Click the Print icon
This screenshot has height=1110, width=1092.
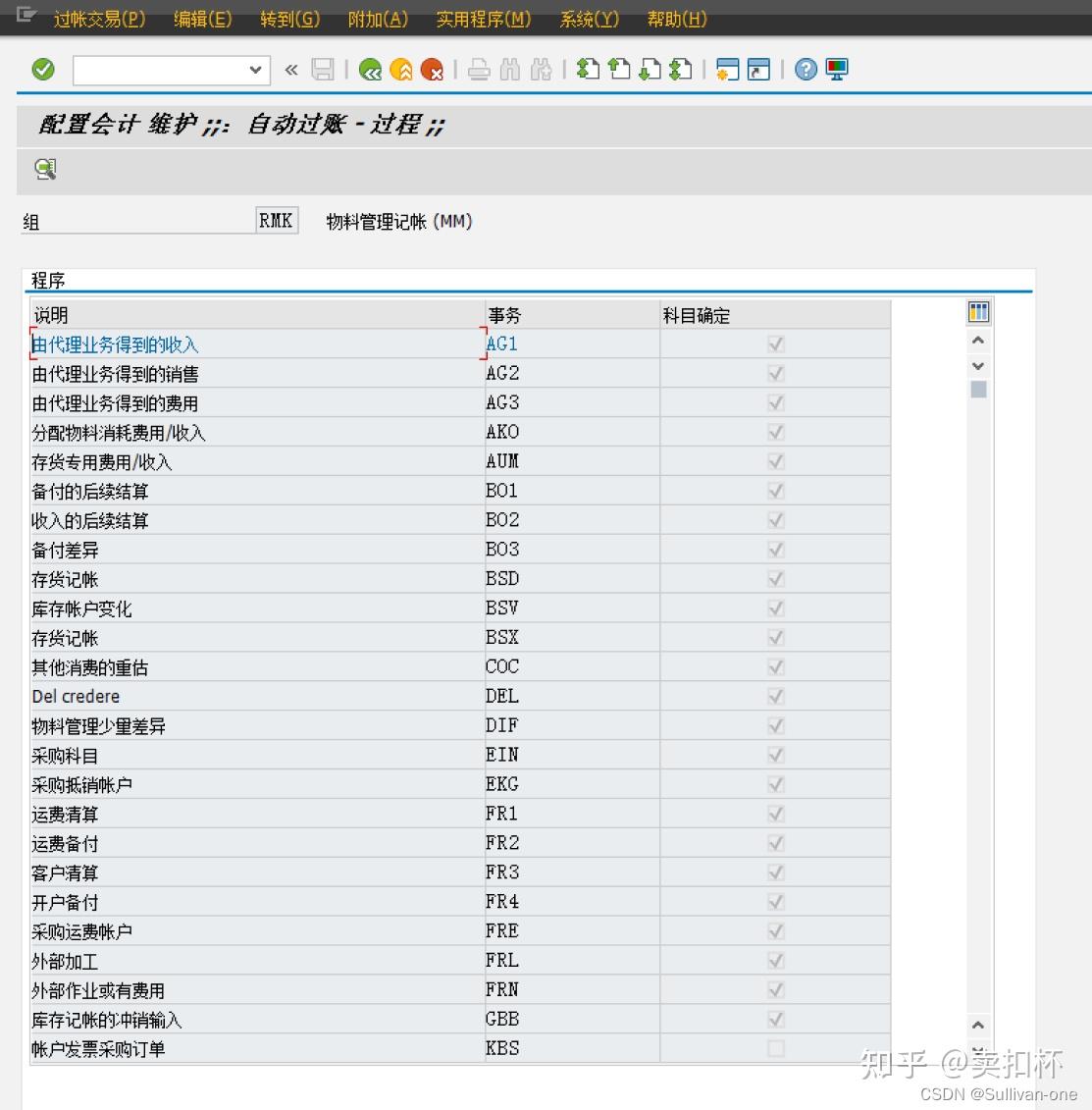tap(478, 70)
